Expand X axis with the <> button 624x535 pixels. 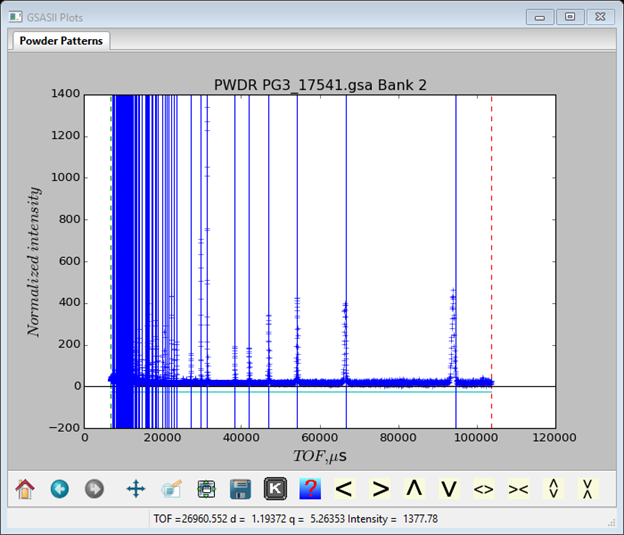[484, 489]
